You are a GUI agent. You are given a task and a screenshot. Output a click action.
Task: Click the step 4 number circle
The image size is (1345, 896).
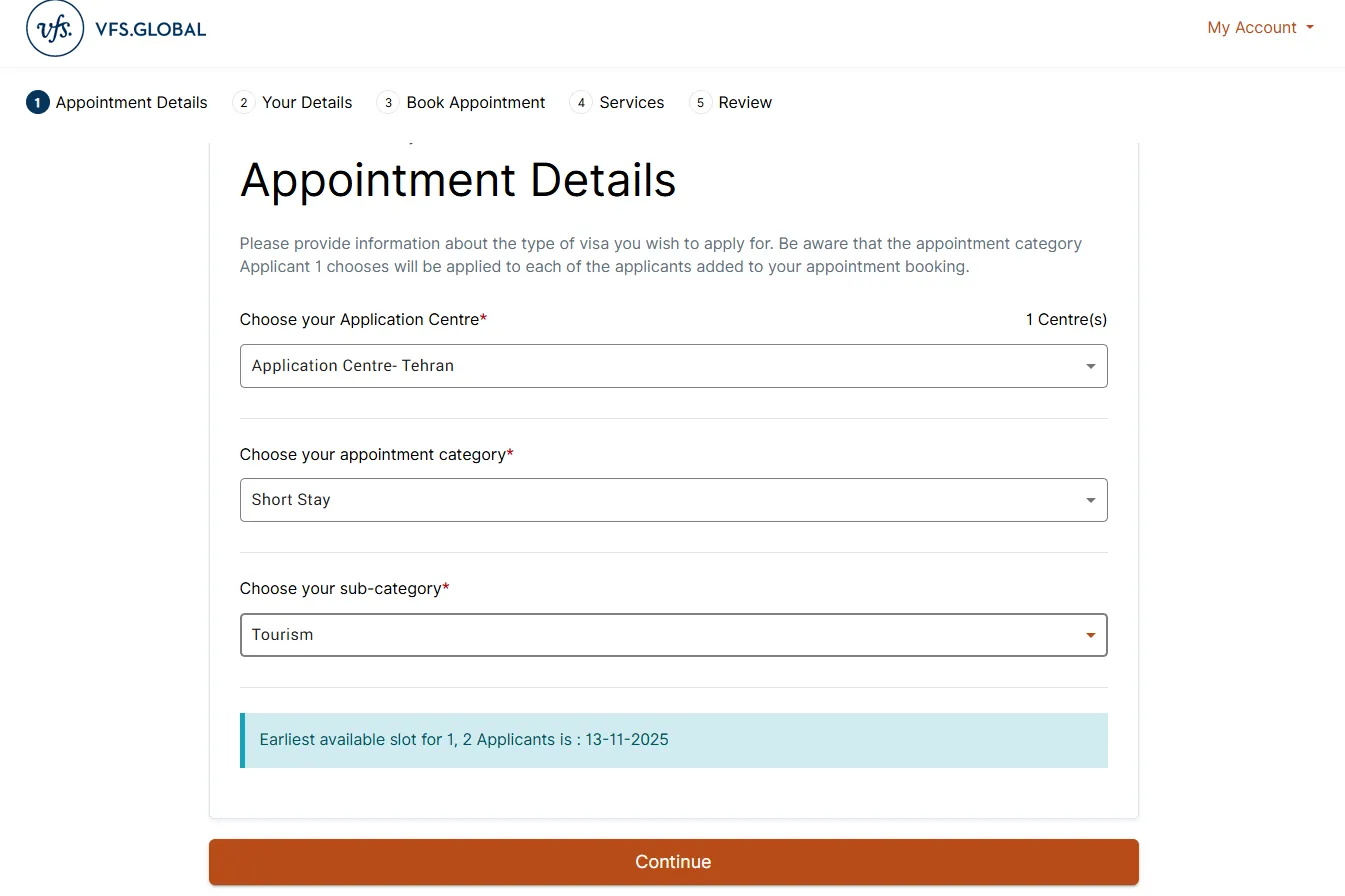click(581, 103)
